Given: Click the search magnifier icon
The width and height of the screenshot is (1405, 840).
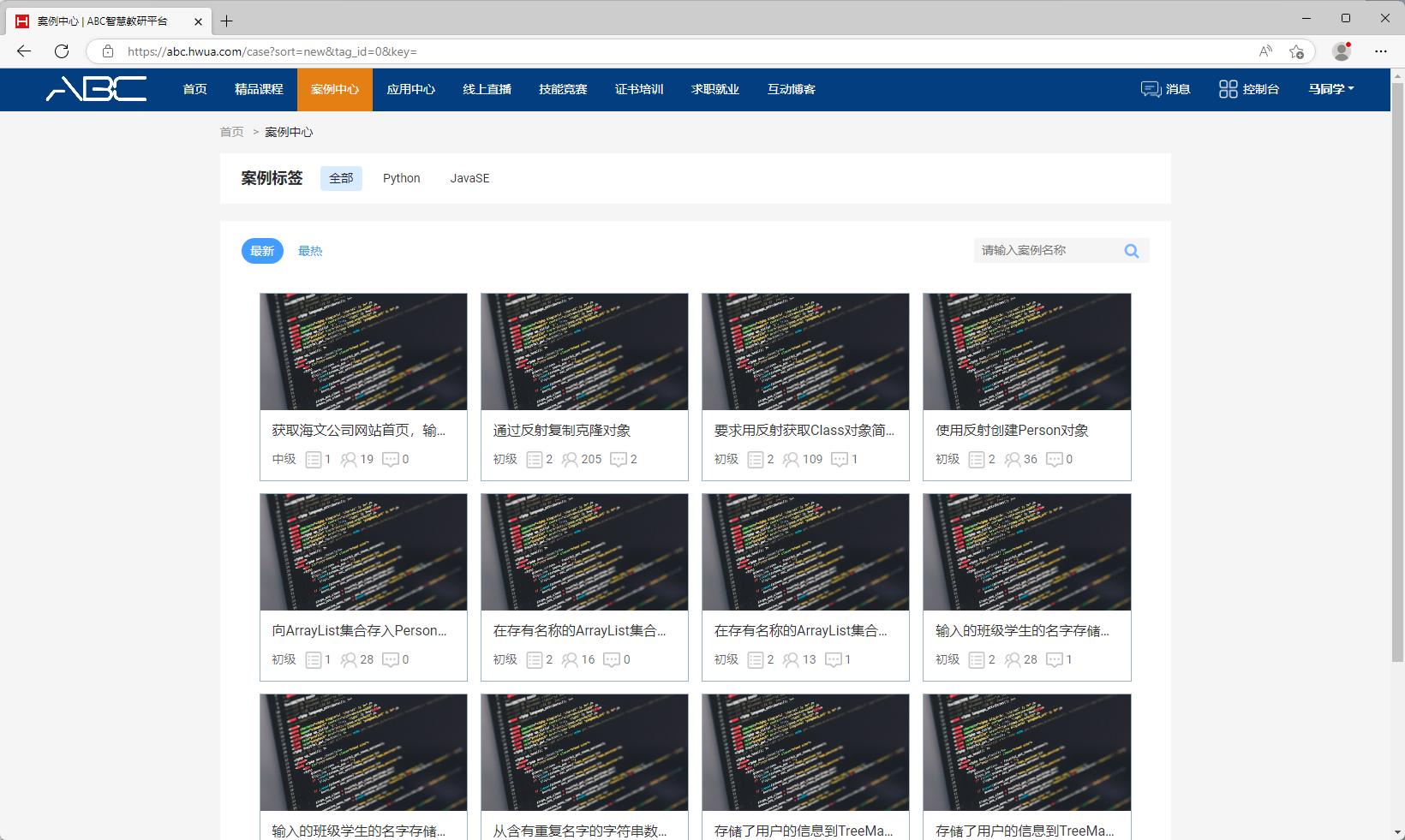Looking at the screenshot, I should click(1132, 251).
